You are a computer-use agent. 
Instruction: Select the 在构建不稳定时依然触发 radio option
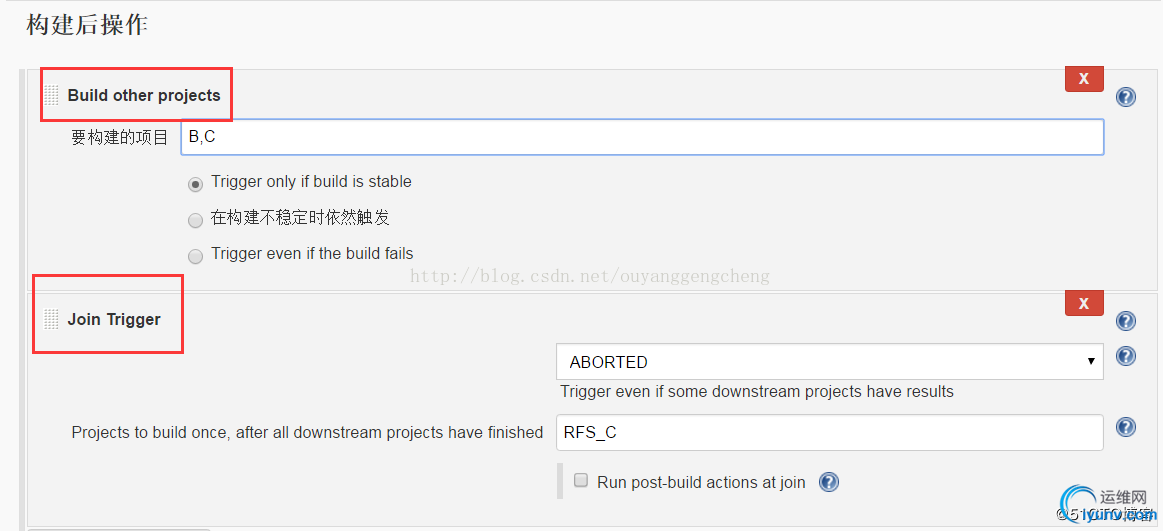tap(196, 220)
